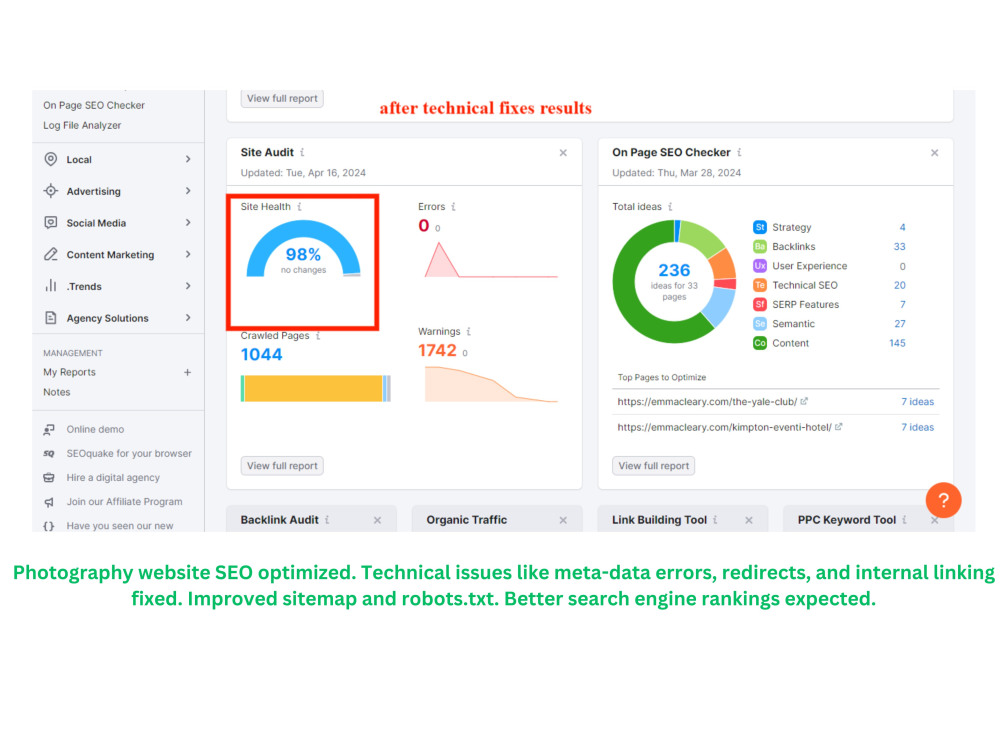
Task: Click the 98% Site Health gauge
Action: [304, 249]
